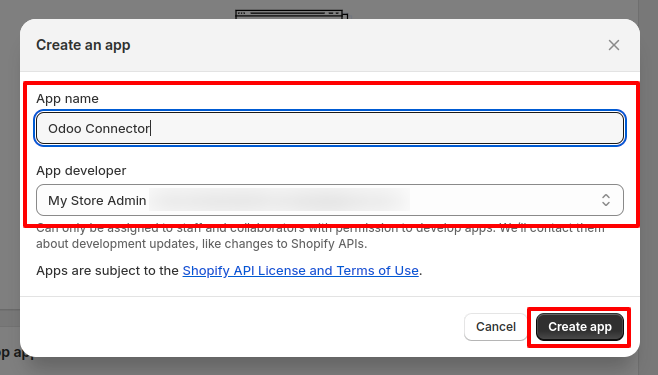Click empty footer area beside Cancel

[241, 327]
